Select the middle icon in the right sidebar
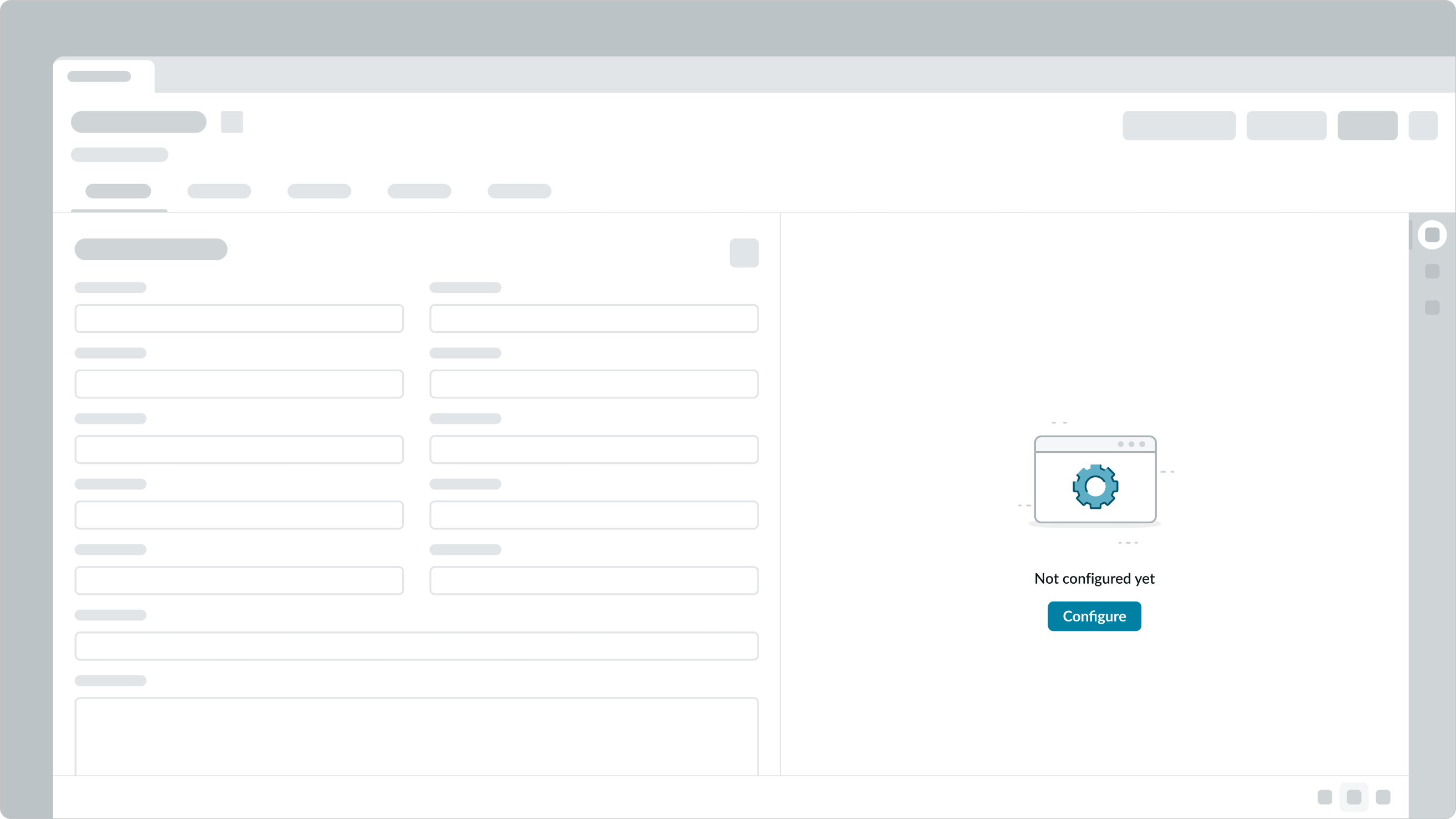 [x=1432, y=271]
